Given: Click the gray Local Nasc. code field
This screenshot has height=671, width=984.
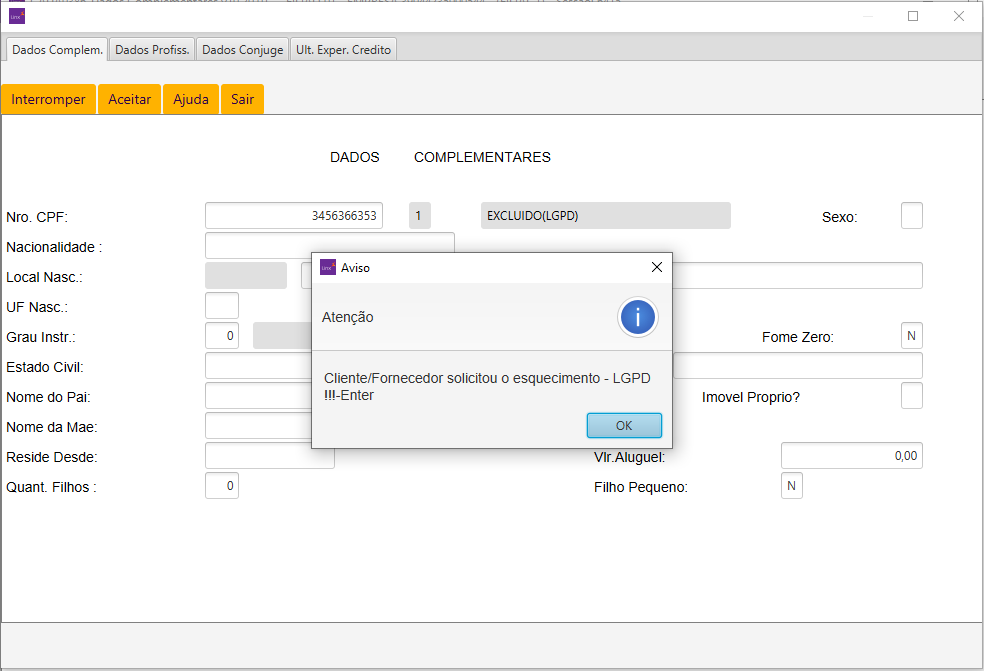Looking at the screenshot, I should coord(246,276).
